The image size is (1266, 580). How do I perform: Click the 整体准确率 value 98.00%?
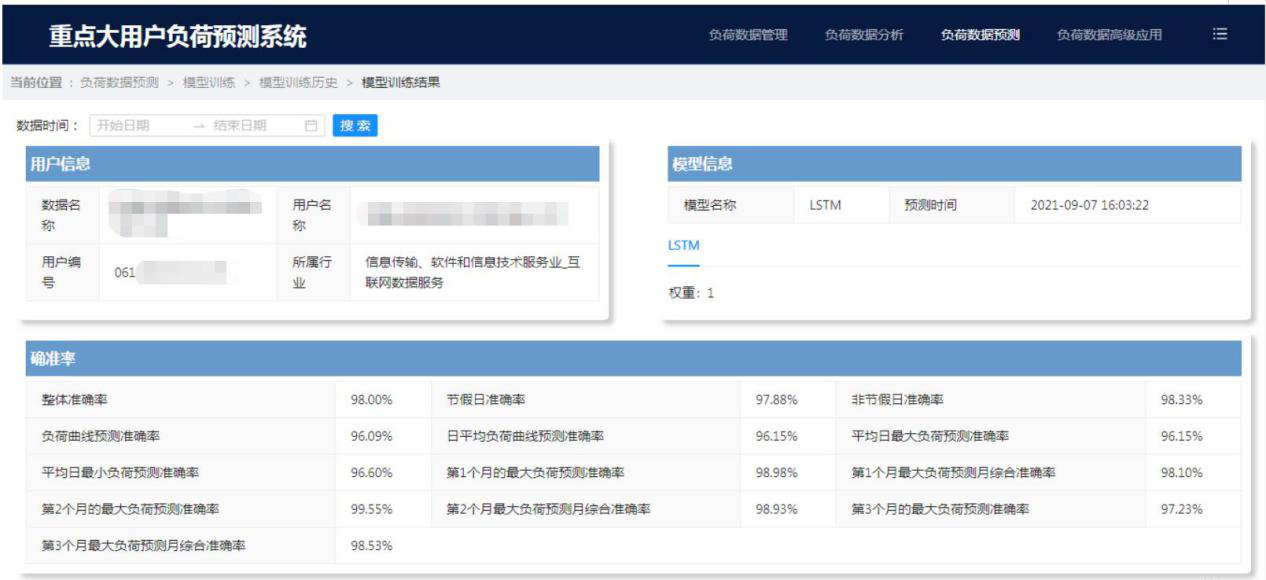371,400
